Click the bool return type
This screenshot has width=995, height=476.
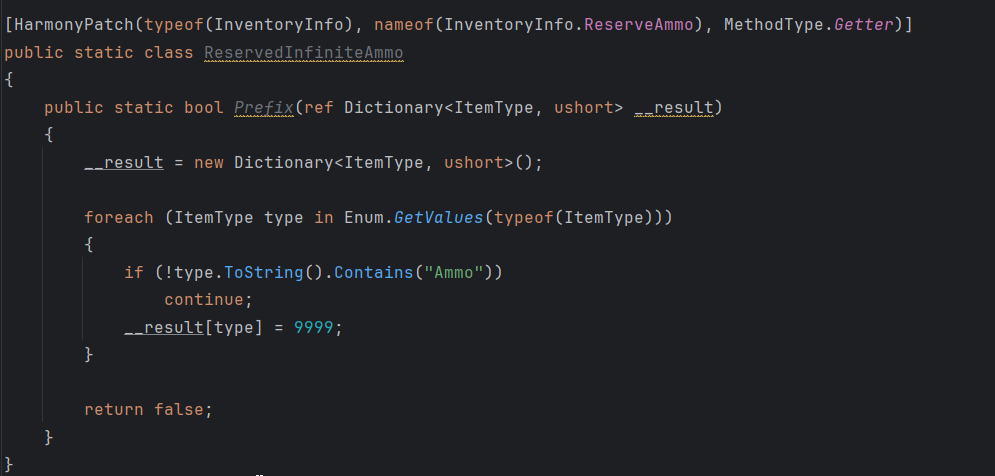204,107
